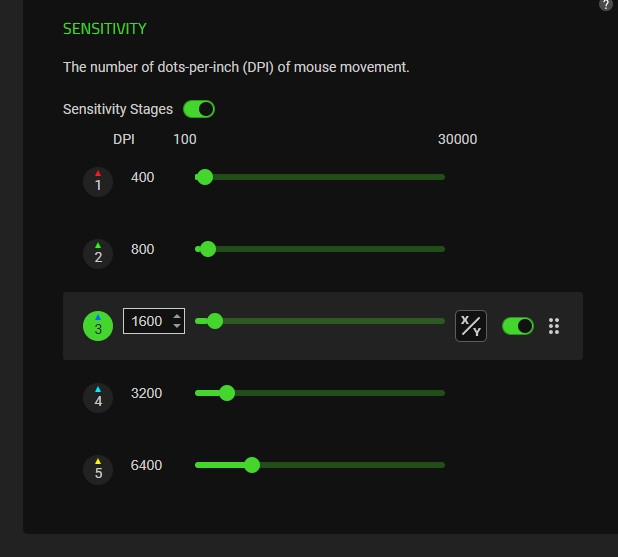Click the 6400 DPI slider handle
The image size is (618, 557).
(252, 465)
